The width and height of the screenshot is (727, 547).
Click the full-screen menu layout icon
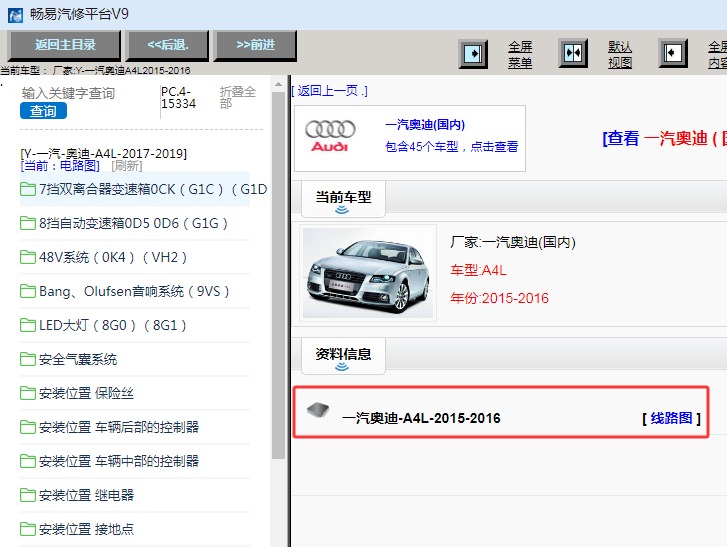[x=473, y=54]
